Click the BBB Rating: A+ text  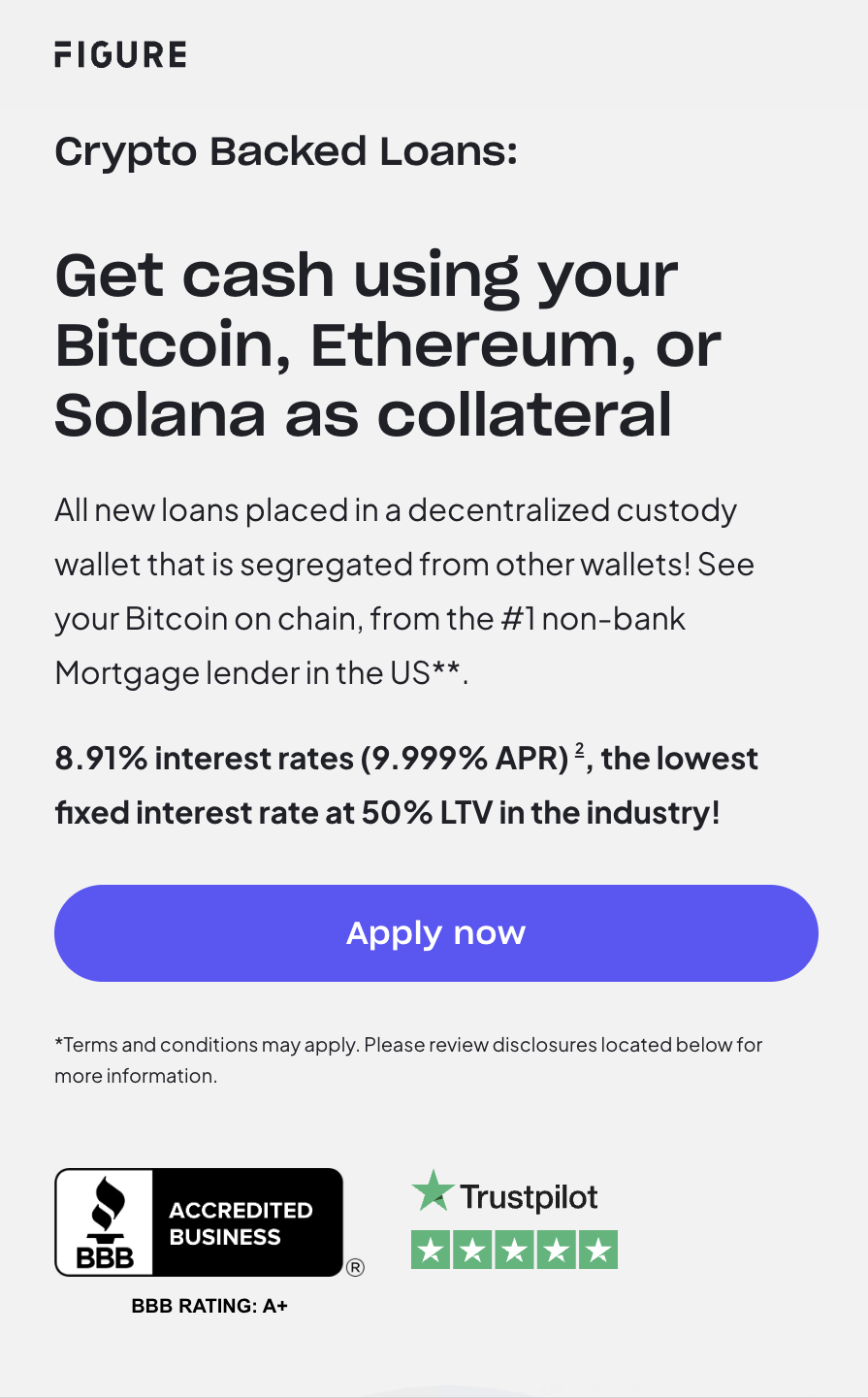[209, 1306]
